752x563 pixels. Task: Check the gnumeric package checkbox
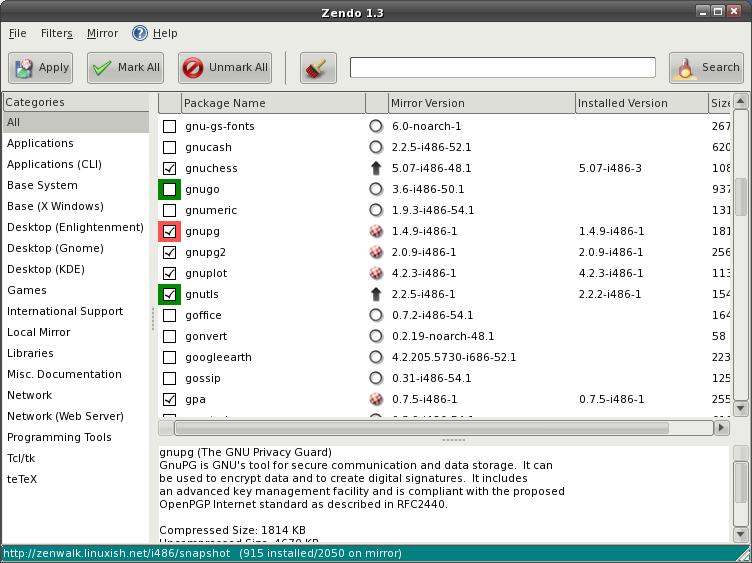169,211
